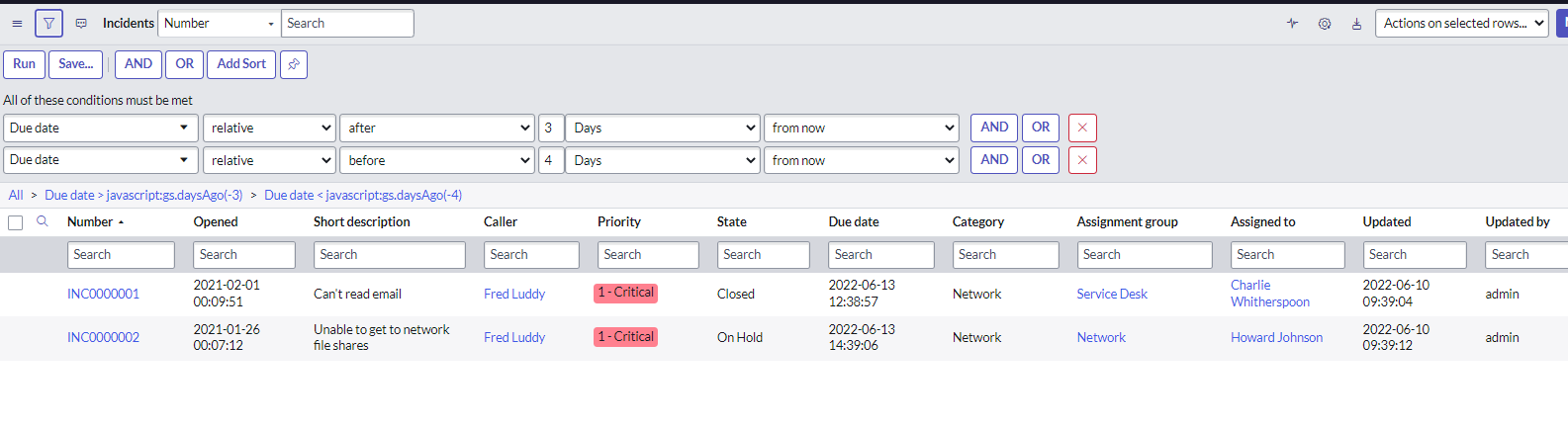The image size is (1568, 429).
Task: Click the Short description column search field
Action: point(389,255)
